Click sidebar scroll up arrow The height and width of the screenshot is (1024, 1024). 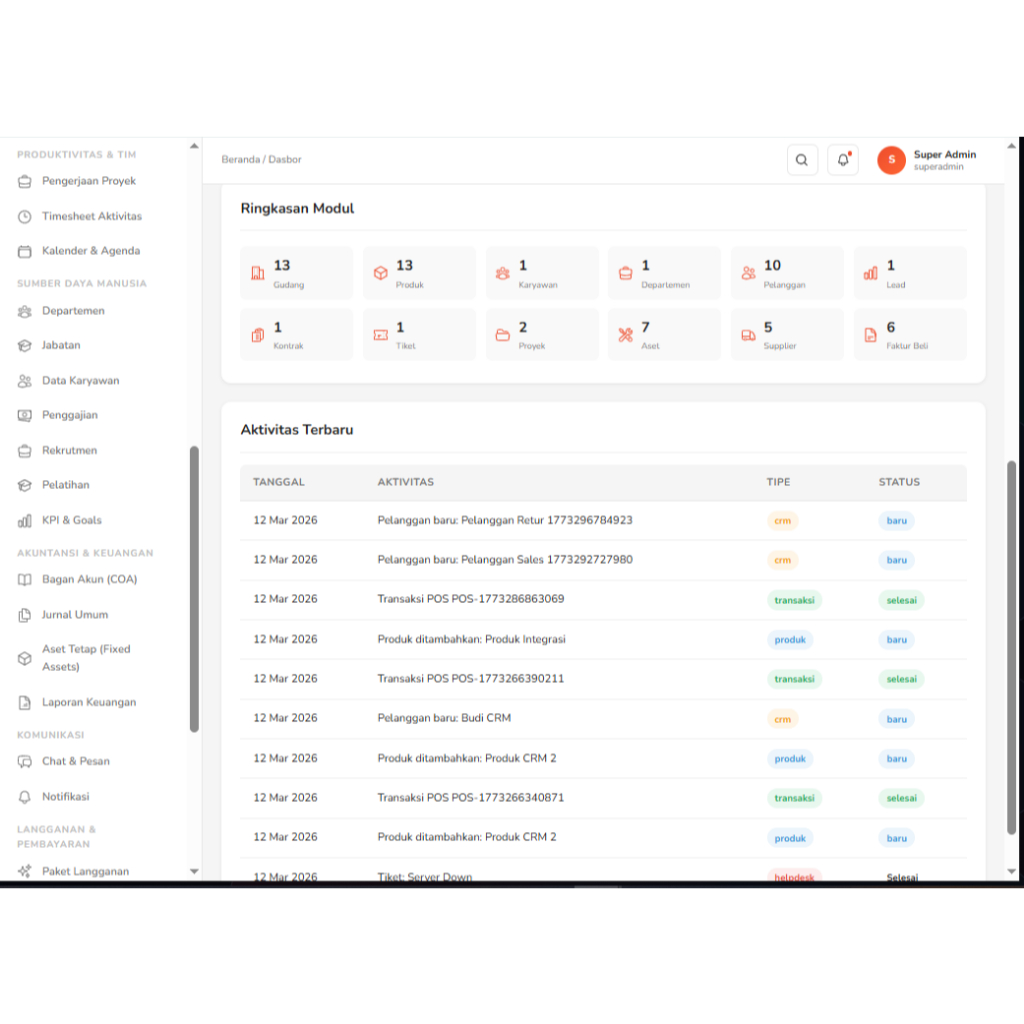pos(194,146)
